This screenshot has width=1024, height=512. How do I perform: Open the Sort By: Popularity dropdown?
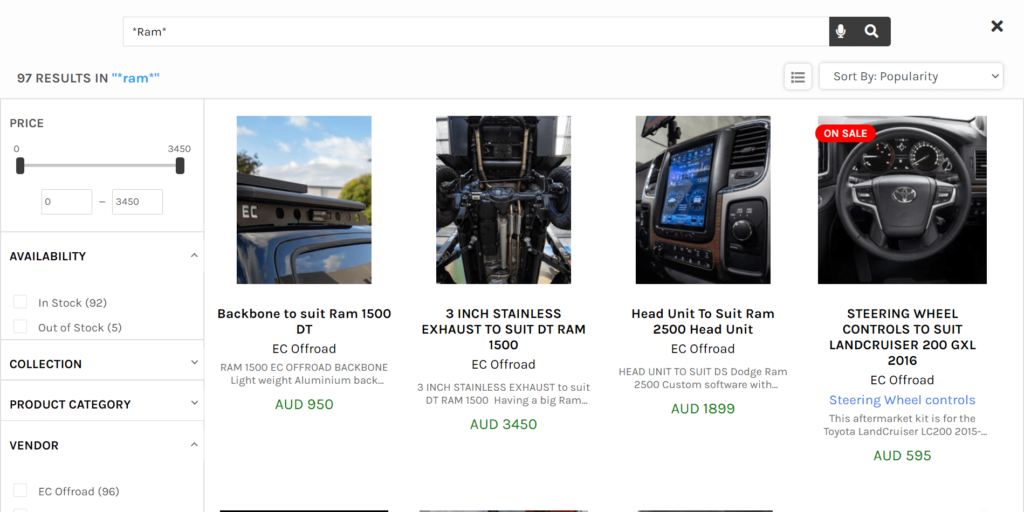coord(911,76)
